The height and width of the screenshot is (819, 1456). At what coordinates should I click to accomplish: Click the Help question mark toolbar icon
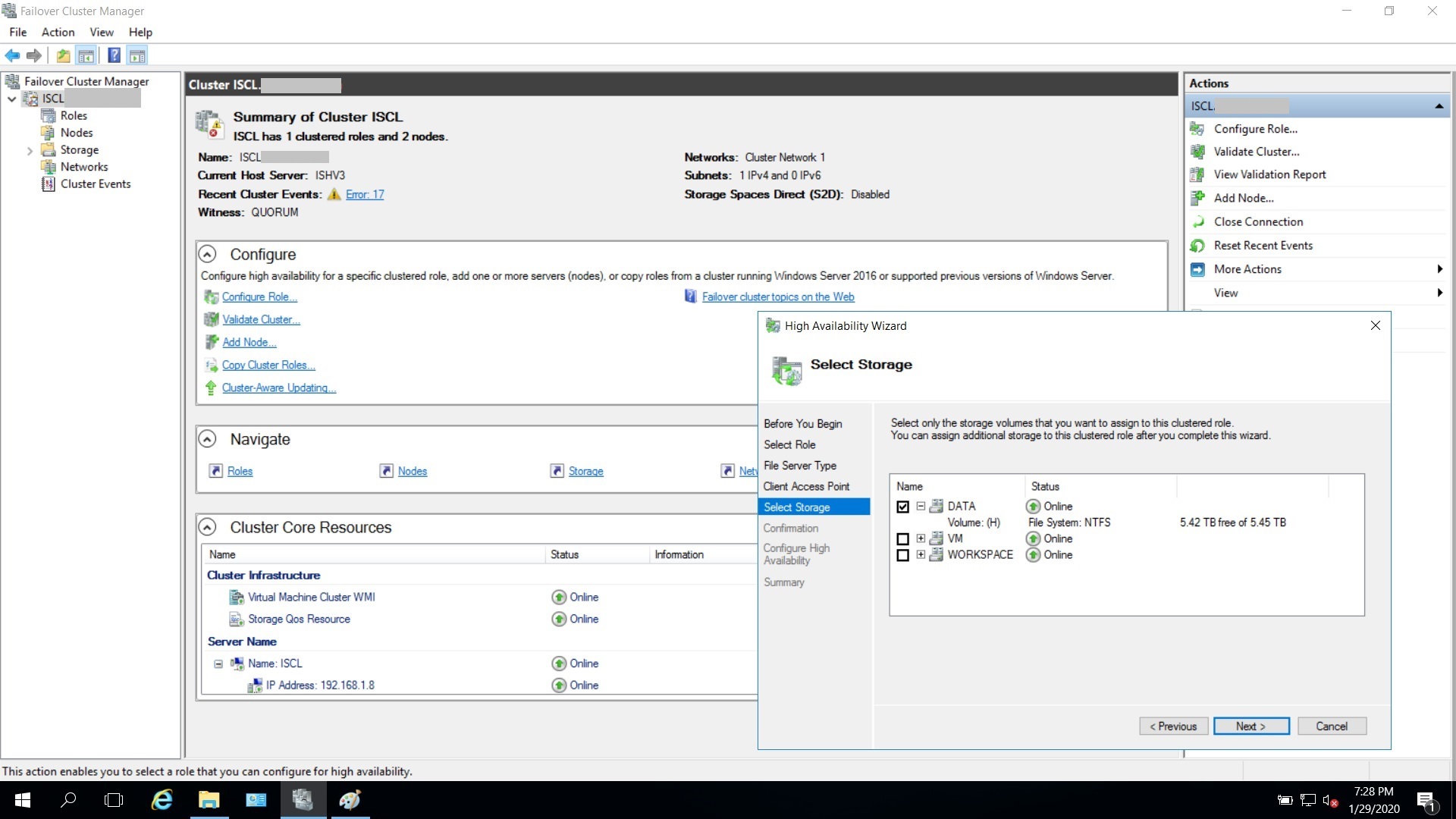coord(114,55)
